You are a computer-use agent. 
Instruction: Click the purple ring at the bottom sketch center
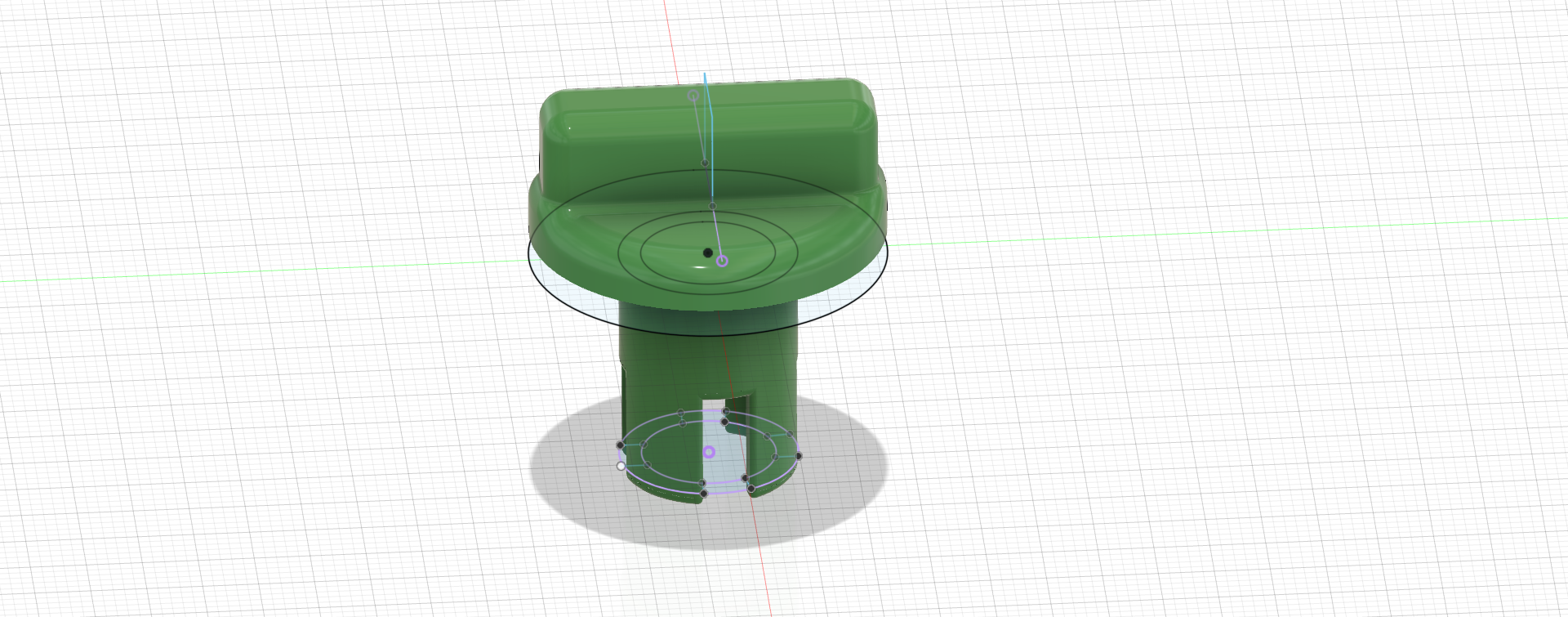[709, 452]
